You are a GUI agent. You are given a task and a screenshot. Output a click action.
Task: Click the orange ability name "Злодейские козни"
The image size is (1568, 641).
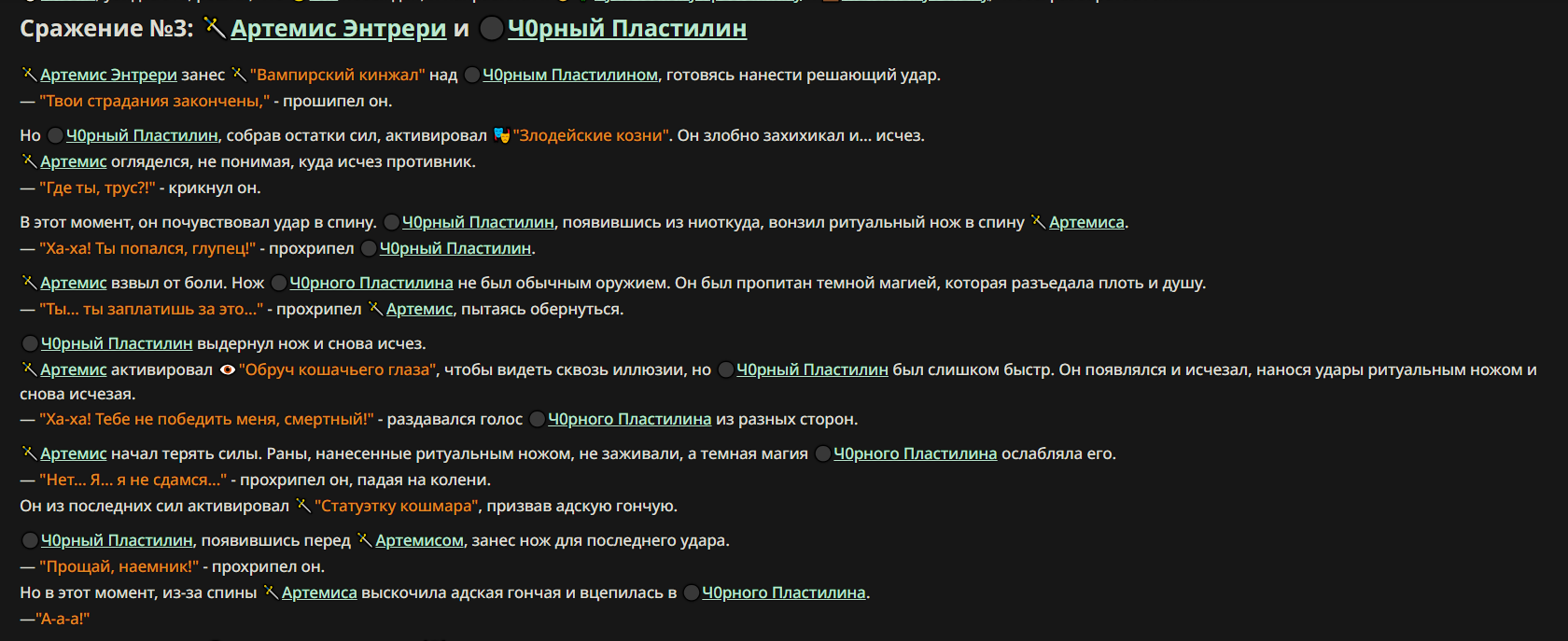pyautogui.click(x=592, y=135)
